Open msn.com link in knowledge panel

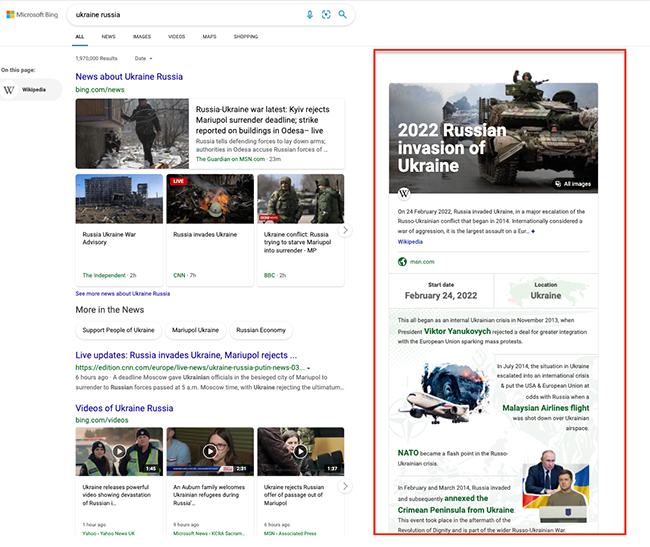coord(422,262)
